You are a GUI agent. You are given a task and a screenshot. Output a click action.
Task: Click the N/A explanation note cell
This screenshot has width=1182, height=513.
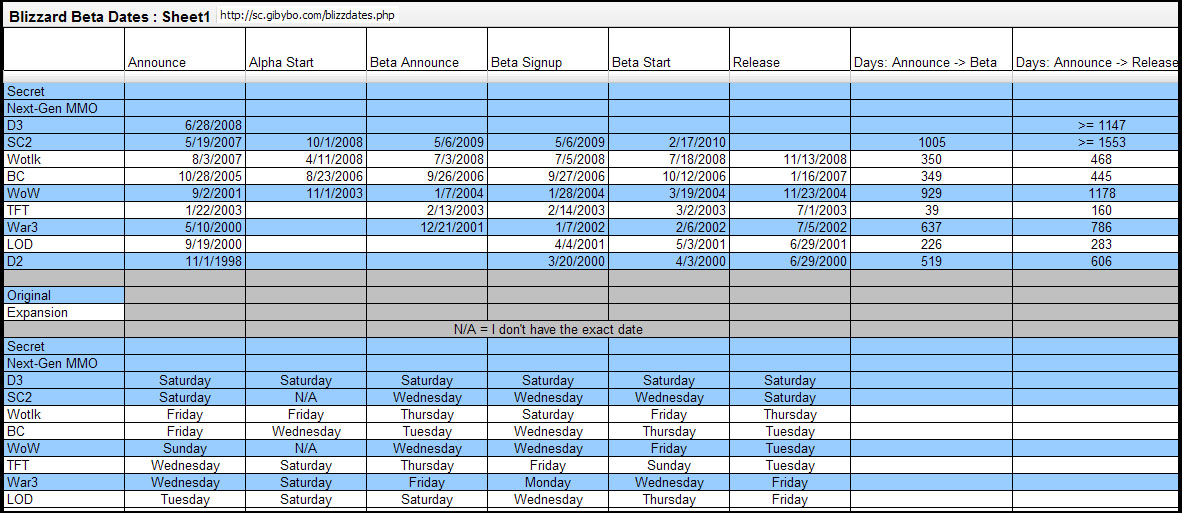pyautogui.click(x=548, y=330)
